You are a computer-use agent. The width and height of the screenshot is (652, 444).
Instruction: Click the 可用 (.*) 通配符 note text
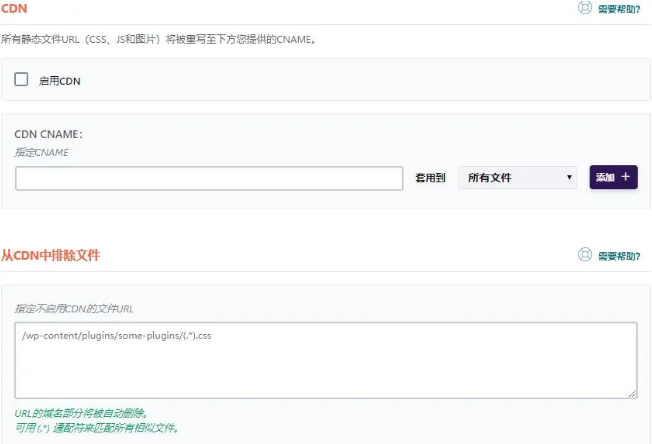pos(97,427)
